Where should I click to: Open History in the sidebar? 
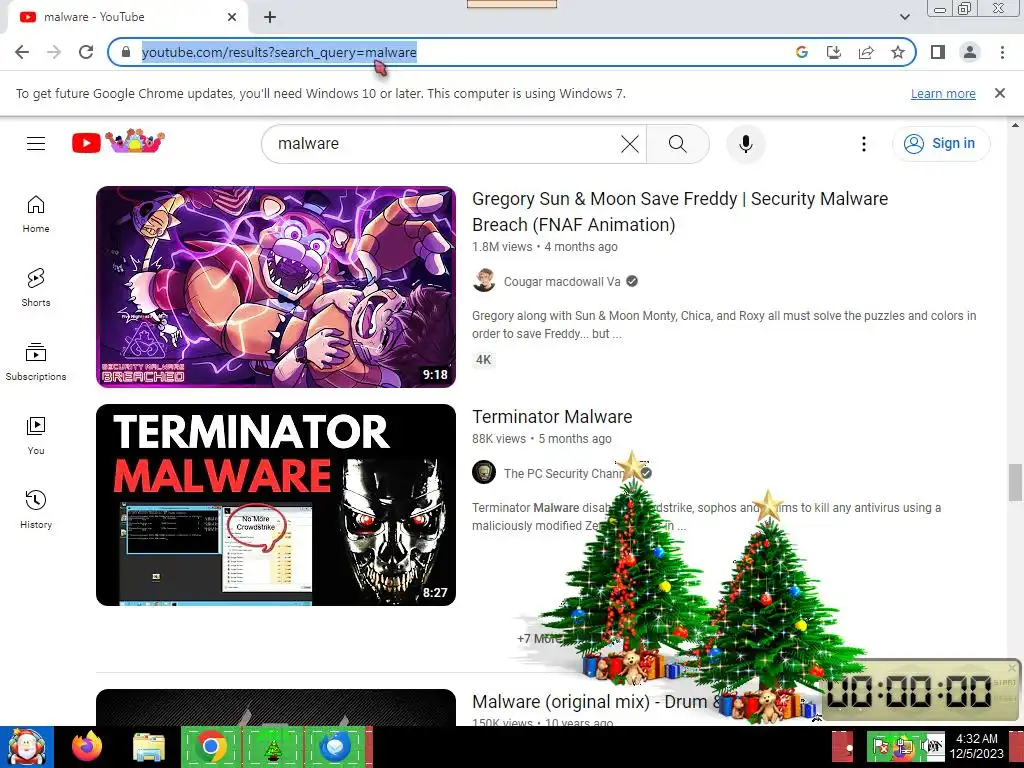click(36, 509)
